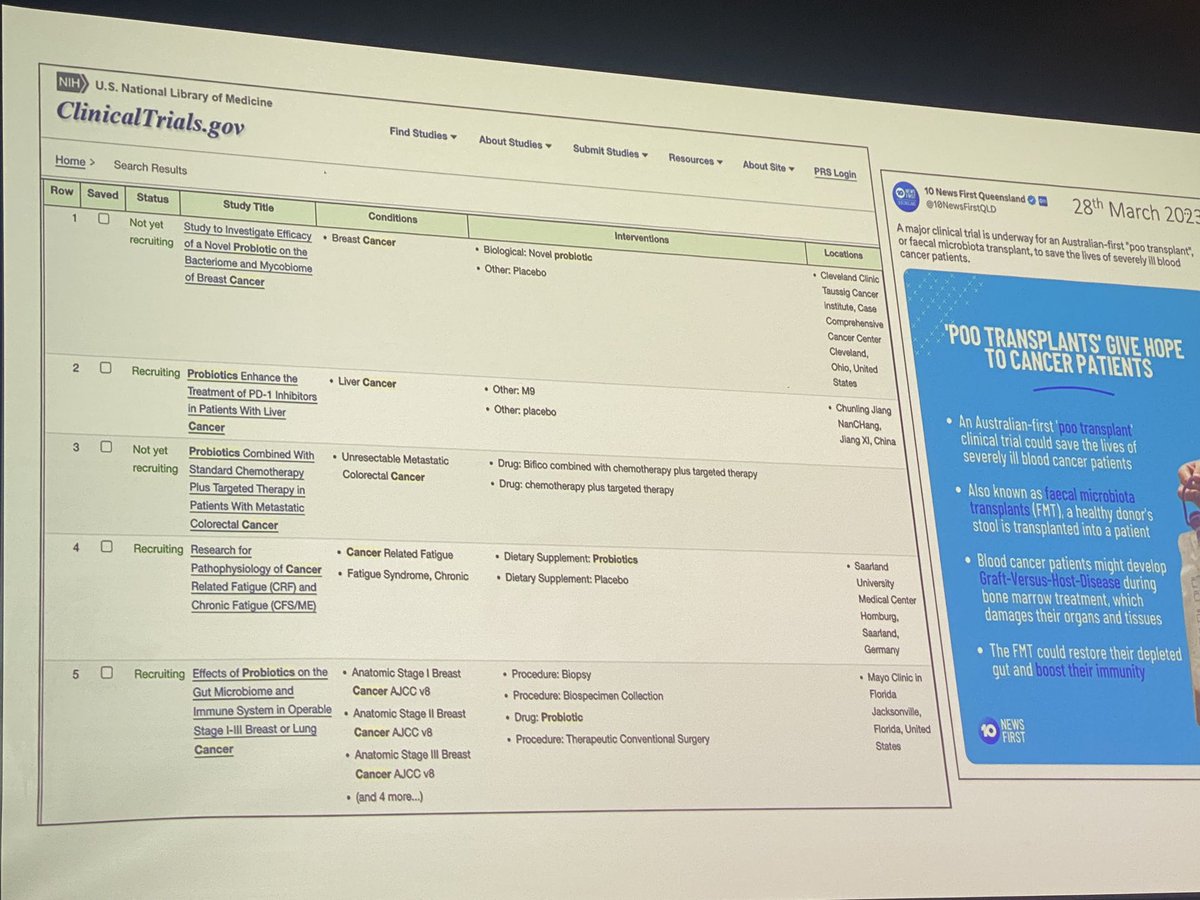This screenshot has height=900, width=1200.
Task: Click 'Procedure: Therapeutic Conventional Surgery' intervention
Action: (613, 739)
